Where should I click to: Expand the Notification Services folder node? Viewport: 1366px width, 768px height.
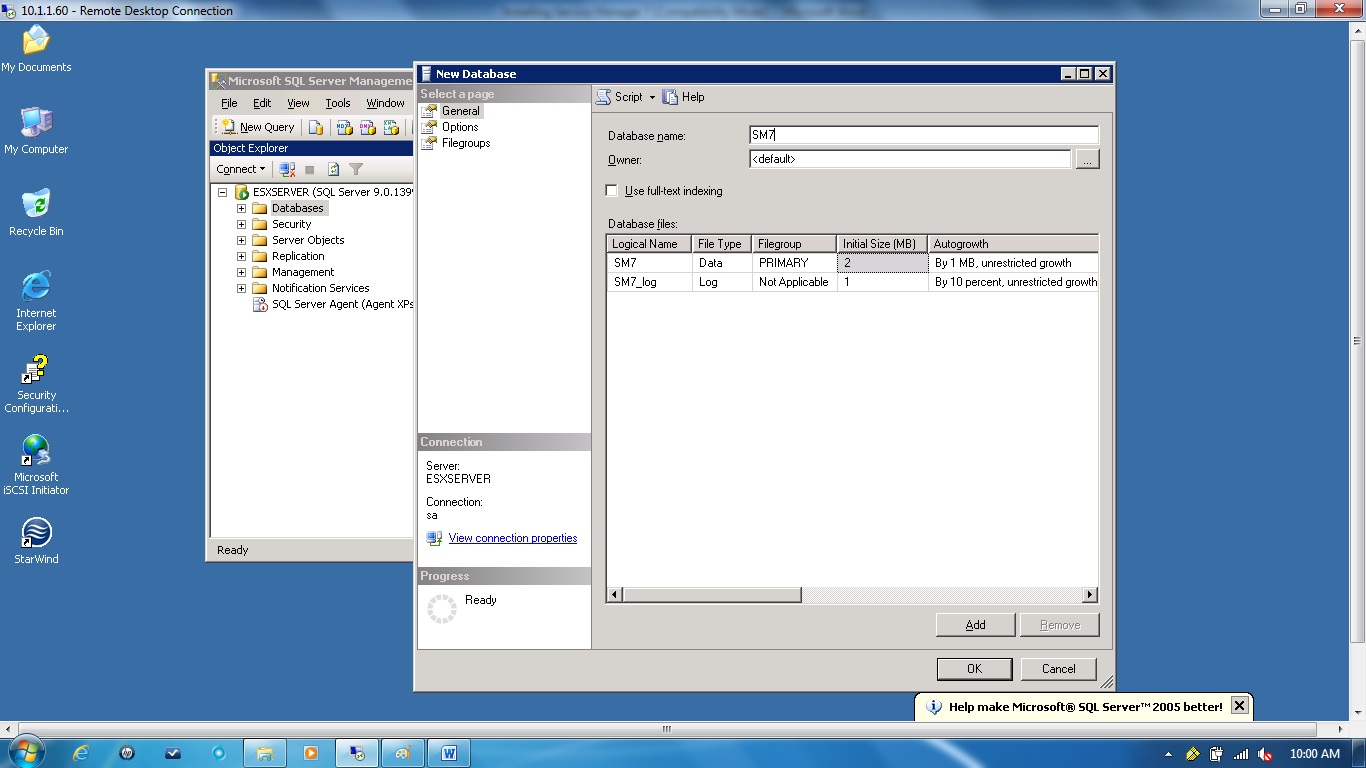tap(241, 288)
